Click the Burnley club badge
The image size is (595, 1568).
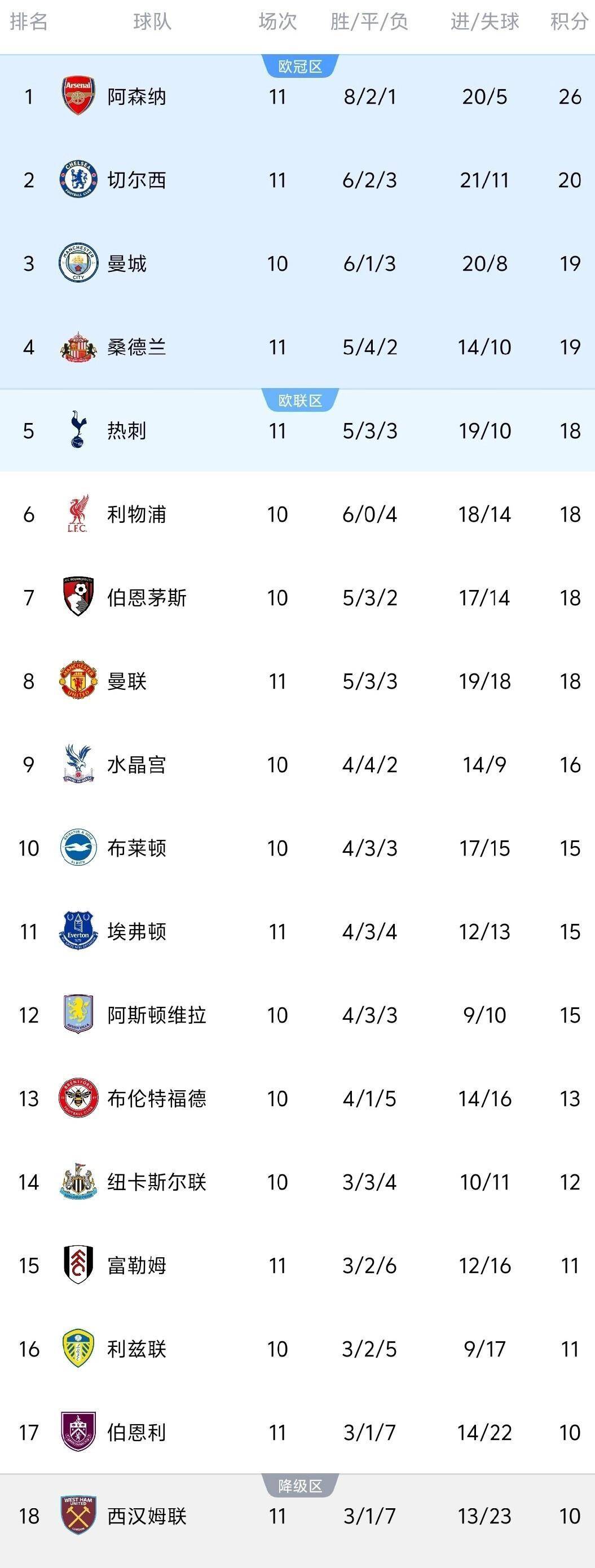point(78,1432)
